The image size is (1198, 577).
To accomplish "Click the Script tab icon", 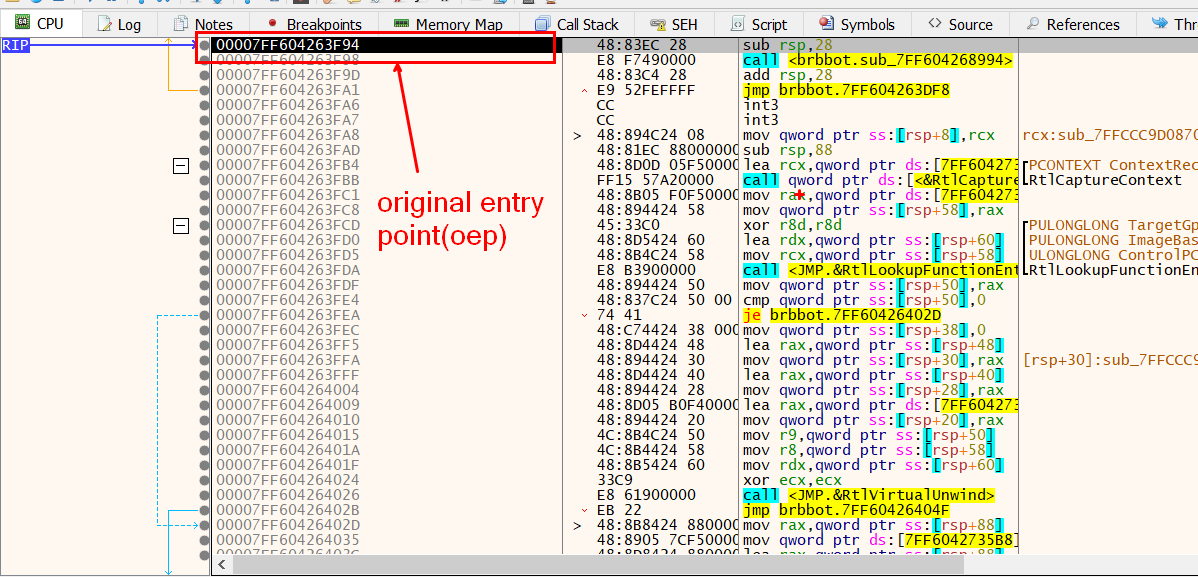I will click(737, 24).
